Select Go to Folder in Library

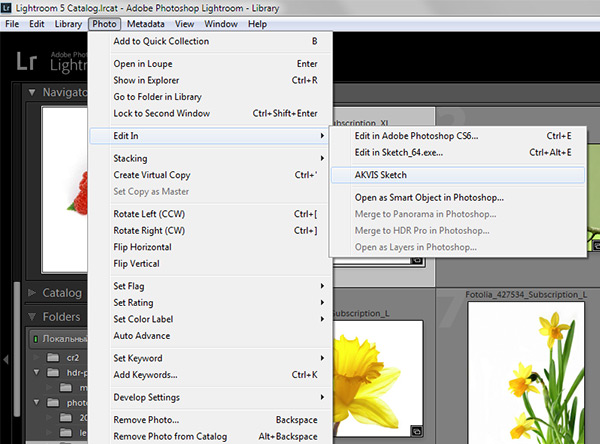tap(210, 97)
